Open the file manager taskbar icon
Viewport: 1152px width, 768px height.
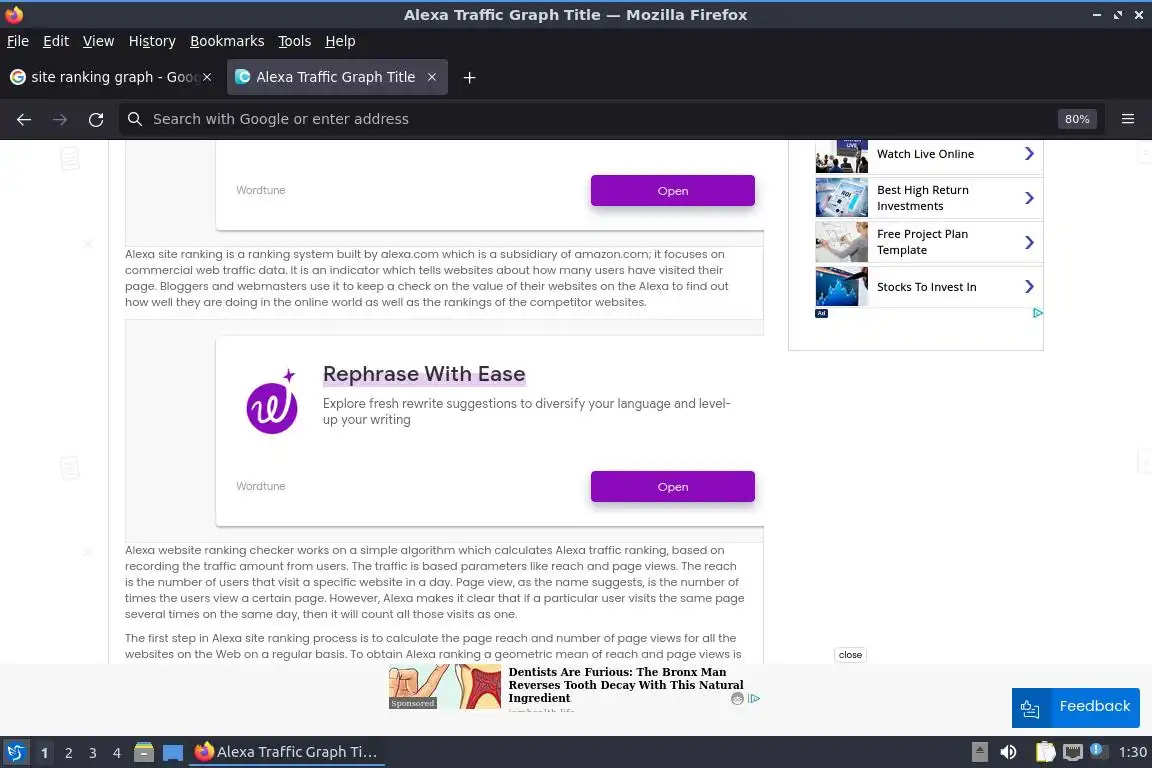coord(144,753)
